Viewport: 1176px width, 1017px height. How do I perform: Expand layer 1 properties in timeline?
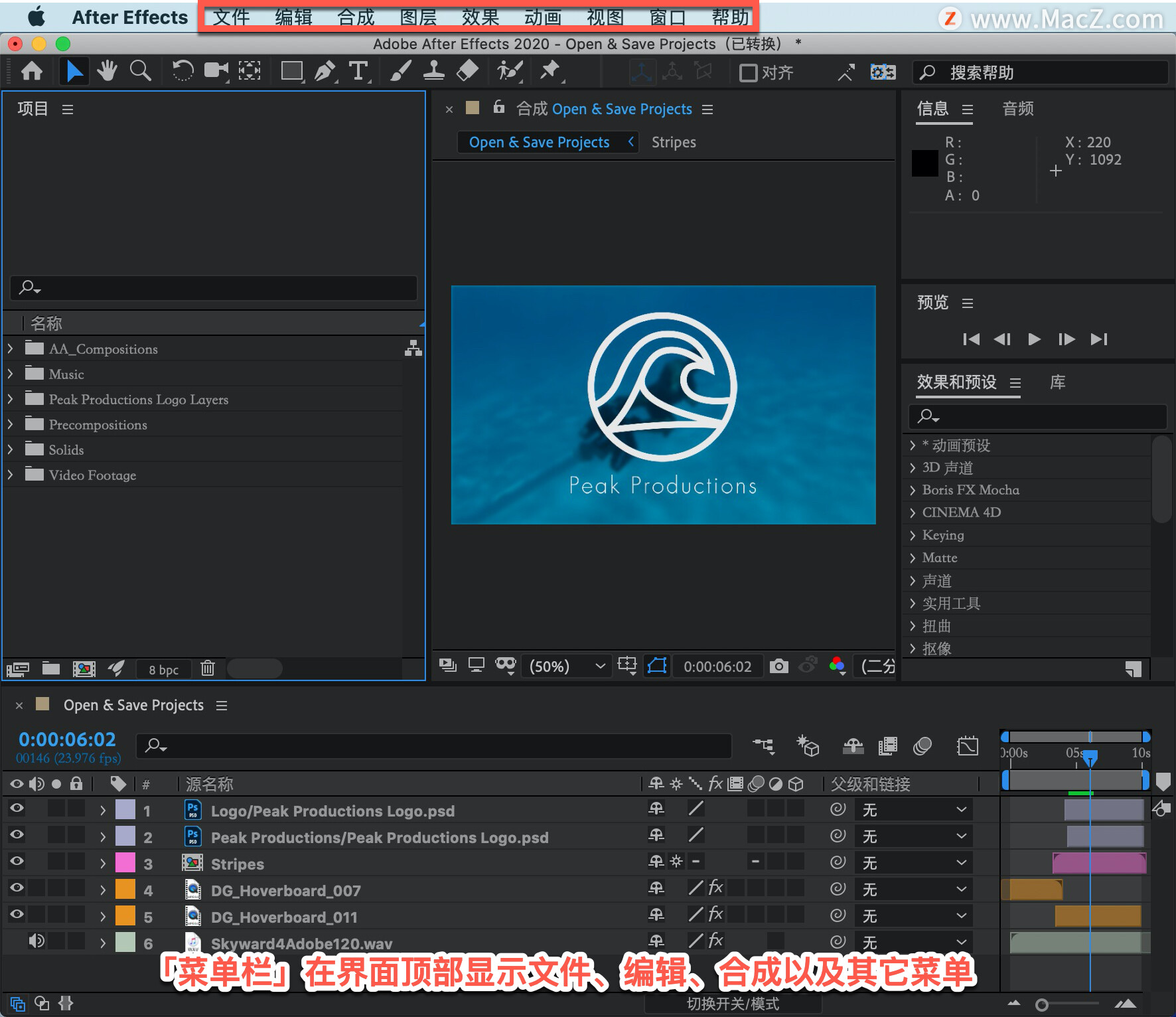[103, 811]
